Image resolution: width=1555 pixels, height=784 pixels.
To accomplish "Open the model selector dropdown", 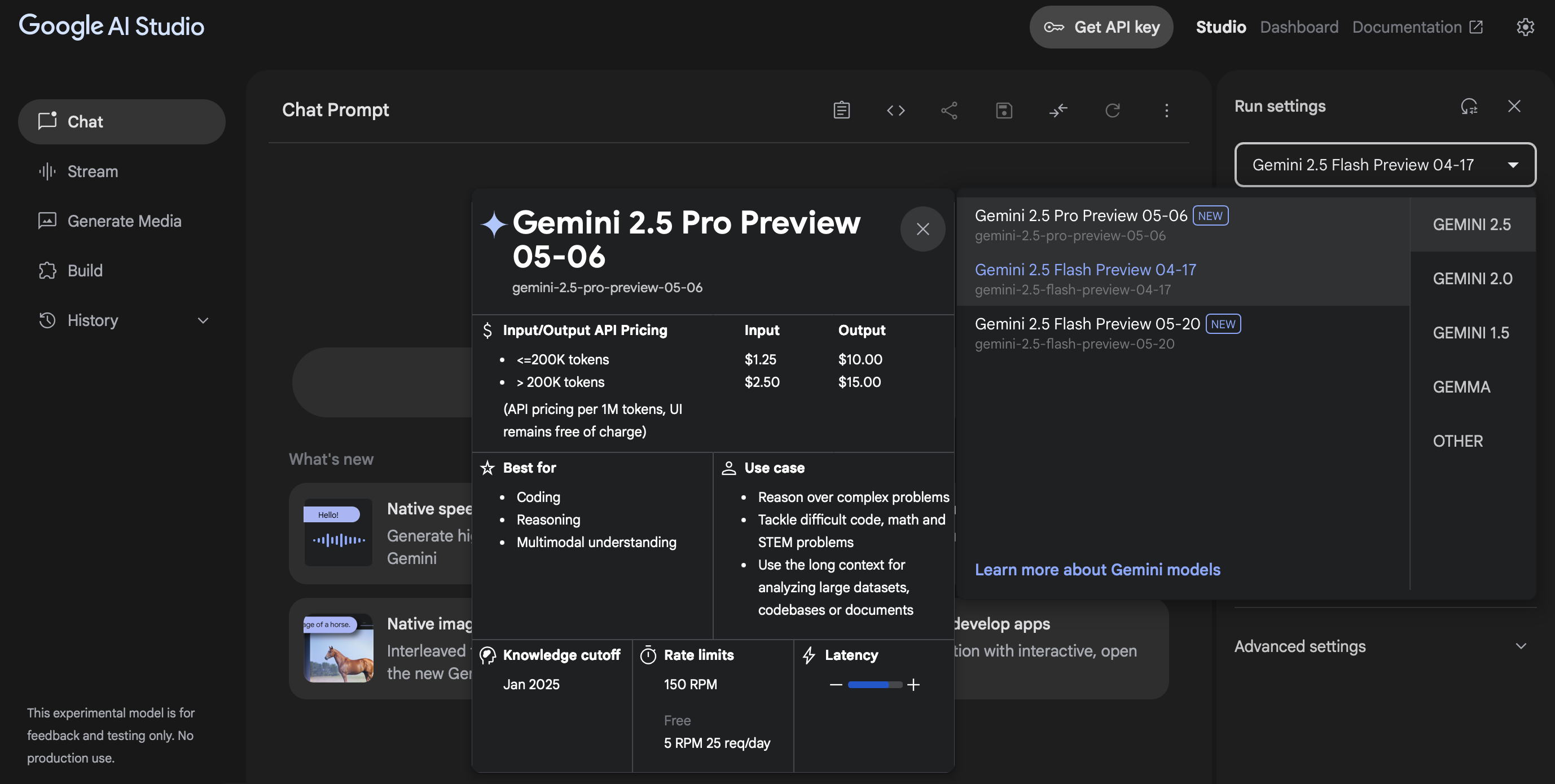I will tap(1385, 165).
